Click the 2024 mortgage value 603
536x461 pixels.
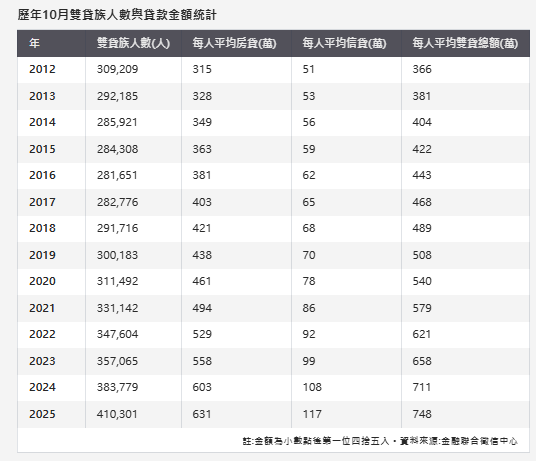pyautogui.click(x=202, y=387)
